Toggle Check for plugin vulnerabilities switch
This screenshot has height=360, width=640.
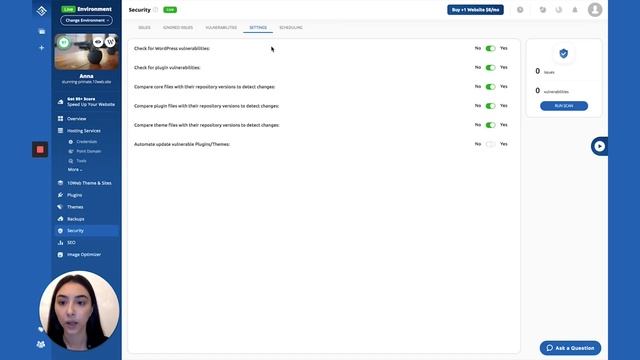pos(491,68)
